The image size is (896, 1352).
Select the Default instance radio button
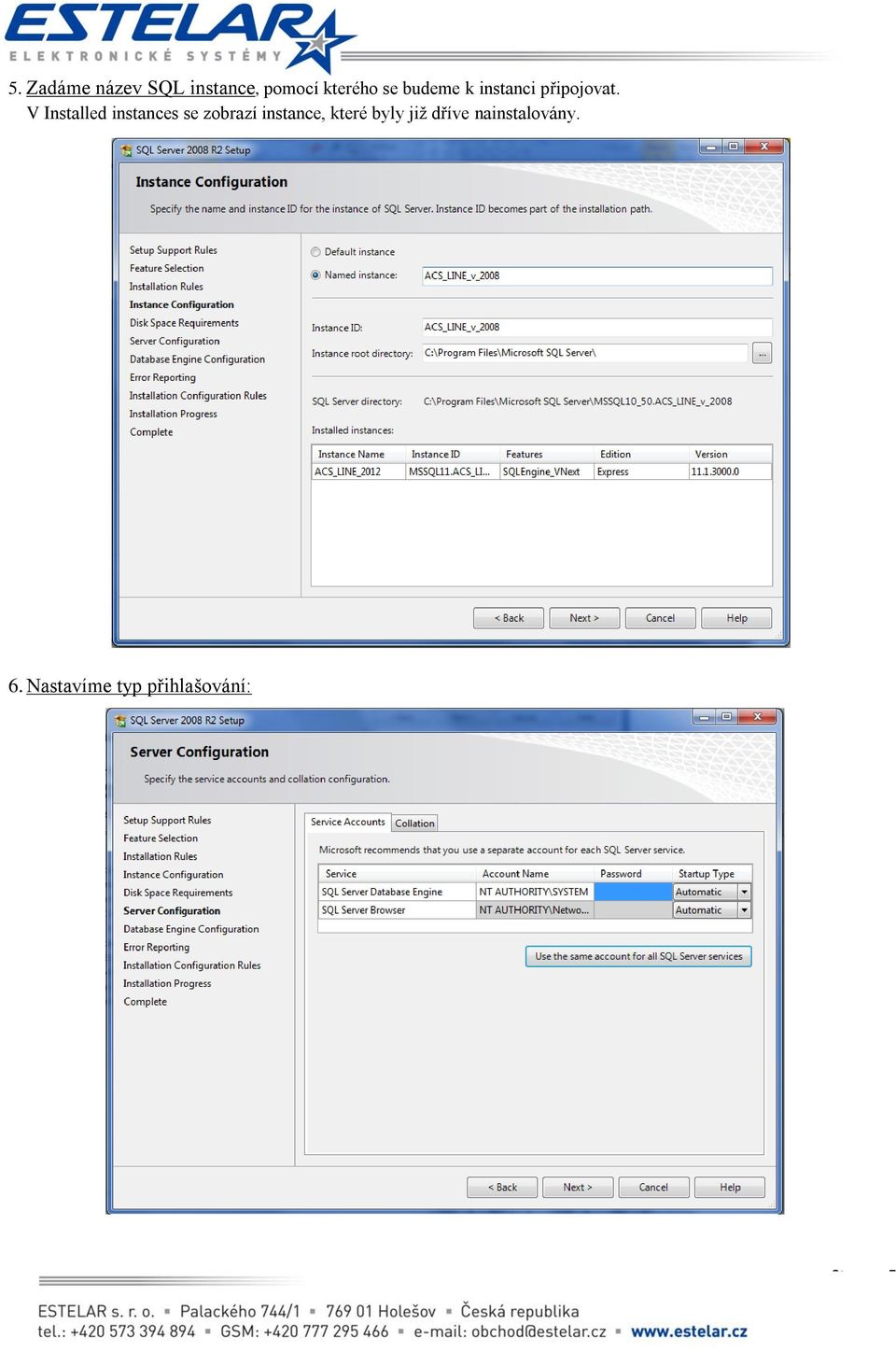(315, 252)
